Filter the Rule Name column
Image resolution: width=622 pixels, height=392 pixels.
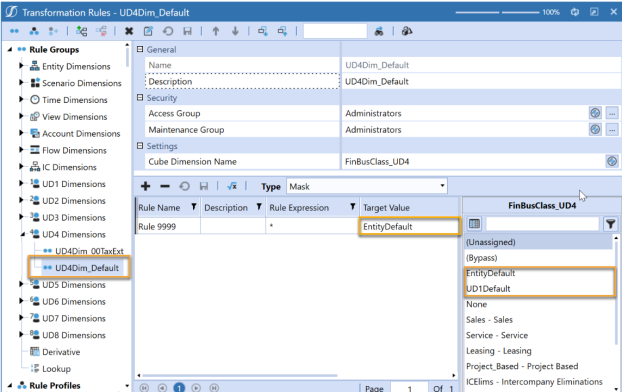click(x=194, y=207)
